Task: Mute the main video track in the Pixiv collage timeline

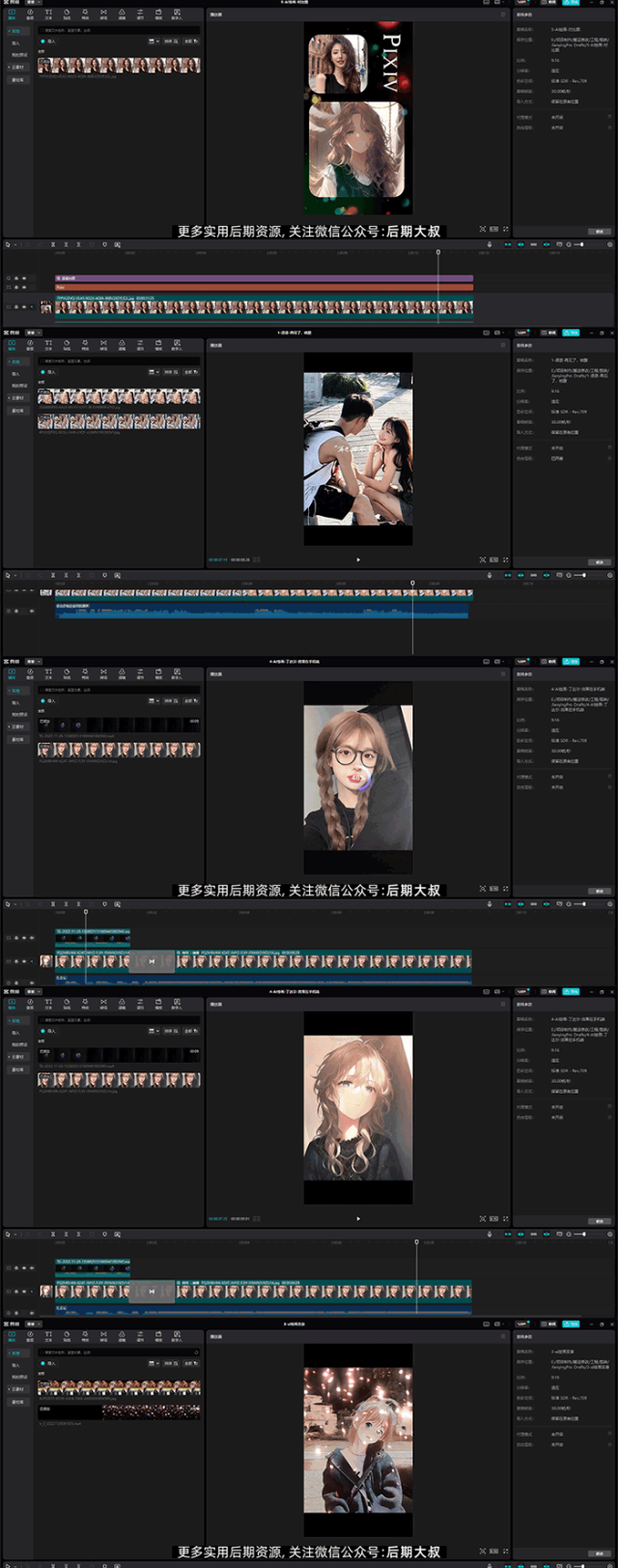Action: coord(32,307)
